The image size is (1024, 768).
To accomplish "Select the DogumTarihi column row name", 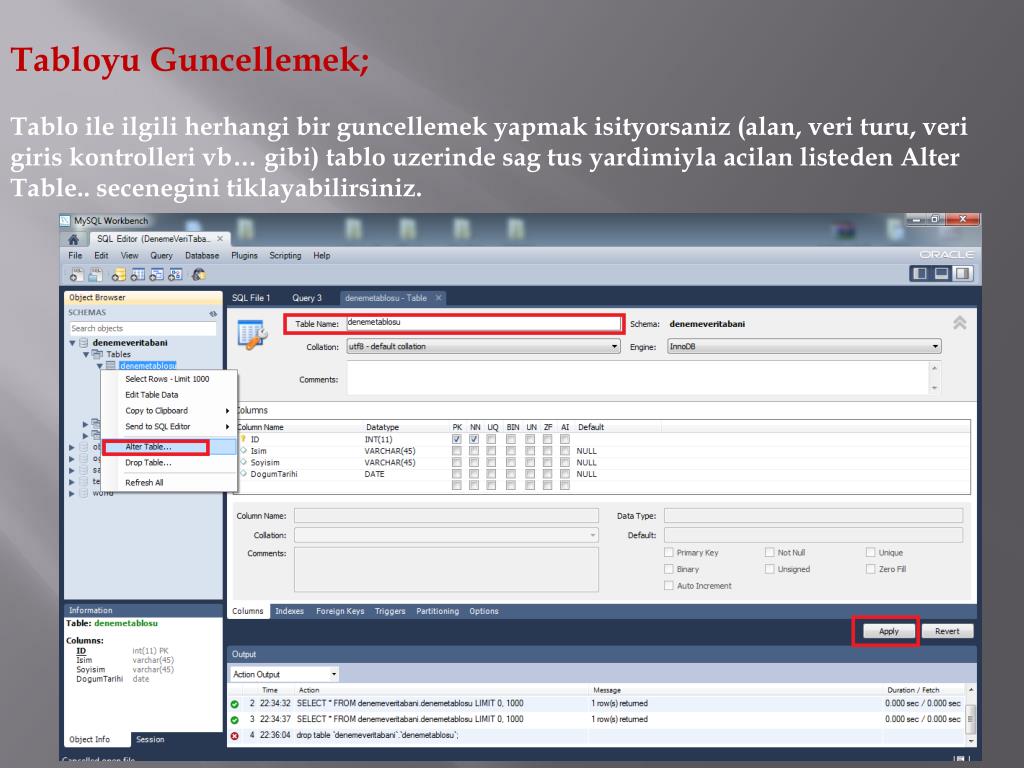I will 274,474.
